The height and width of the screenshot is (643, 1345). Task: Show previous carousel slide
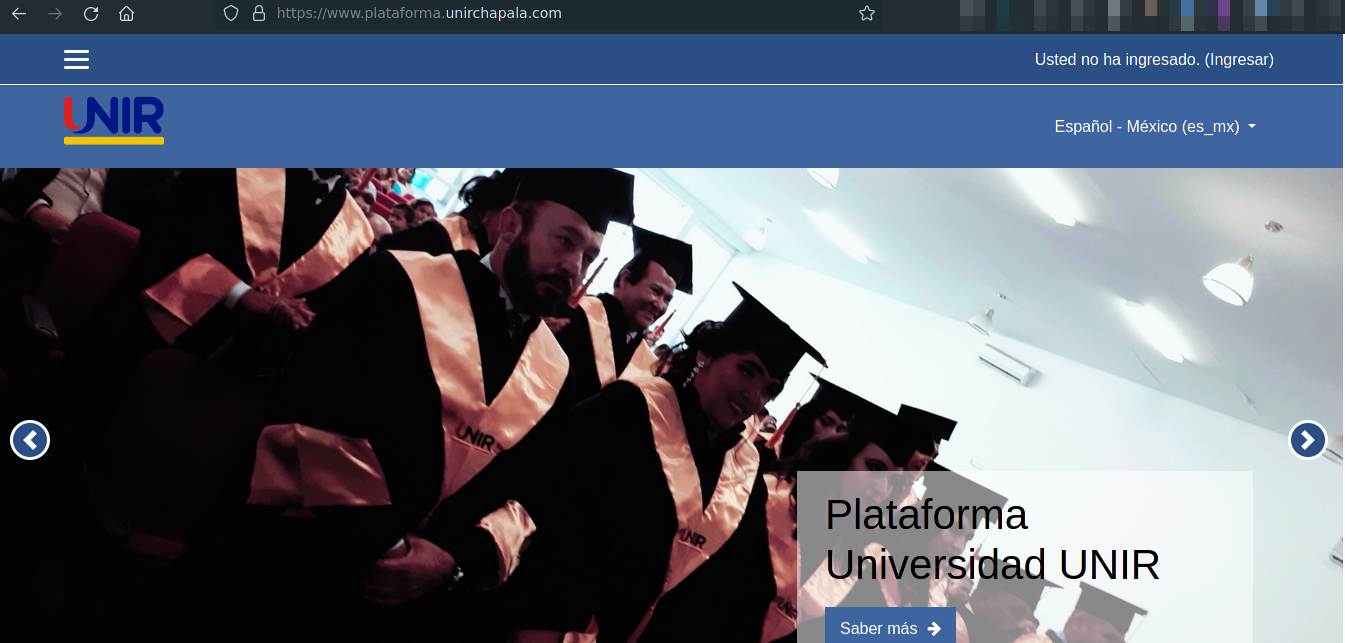point(30,440)
